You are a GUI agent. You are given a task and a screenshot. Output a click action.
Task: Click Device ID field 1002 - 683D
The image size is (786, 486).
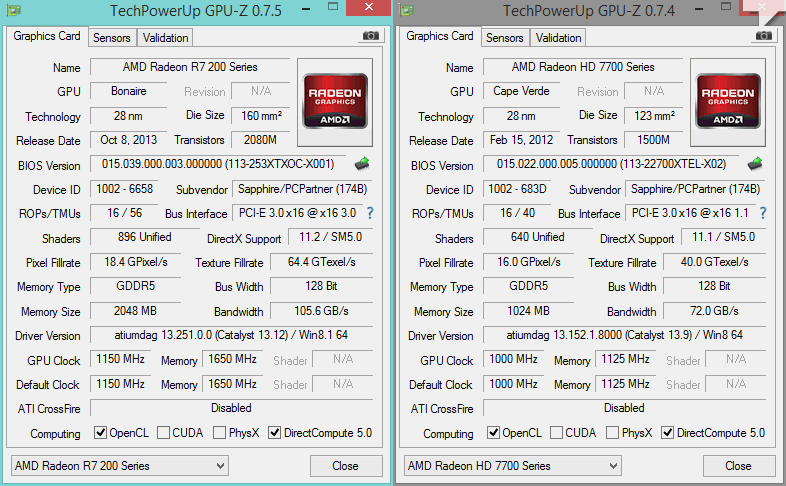[517, 189]
